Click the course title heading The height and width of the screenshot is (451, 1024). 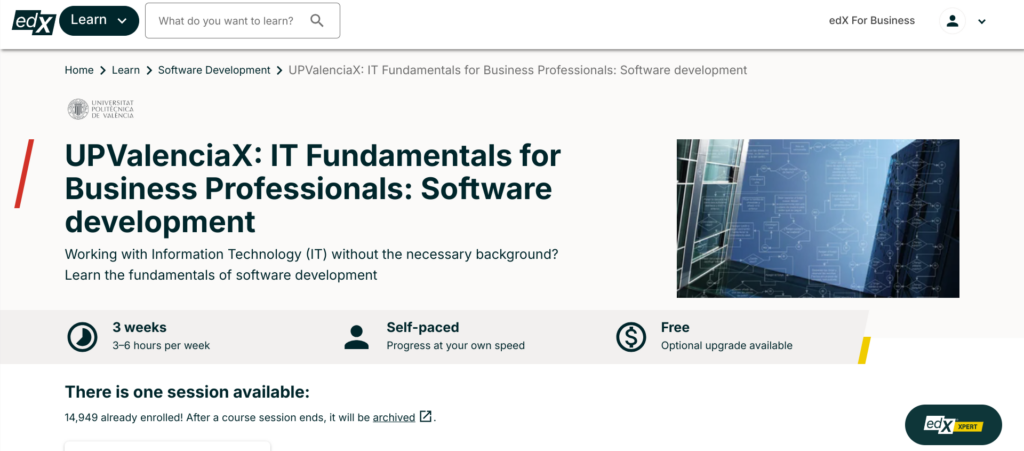pos(312,189)
